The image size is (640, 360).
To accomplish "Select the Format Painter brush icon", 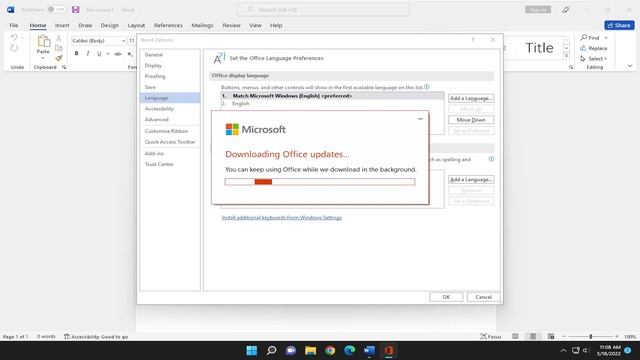I will 59,58.
